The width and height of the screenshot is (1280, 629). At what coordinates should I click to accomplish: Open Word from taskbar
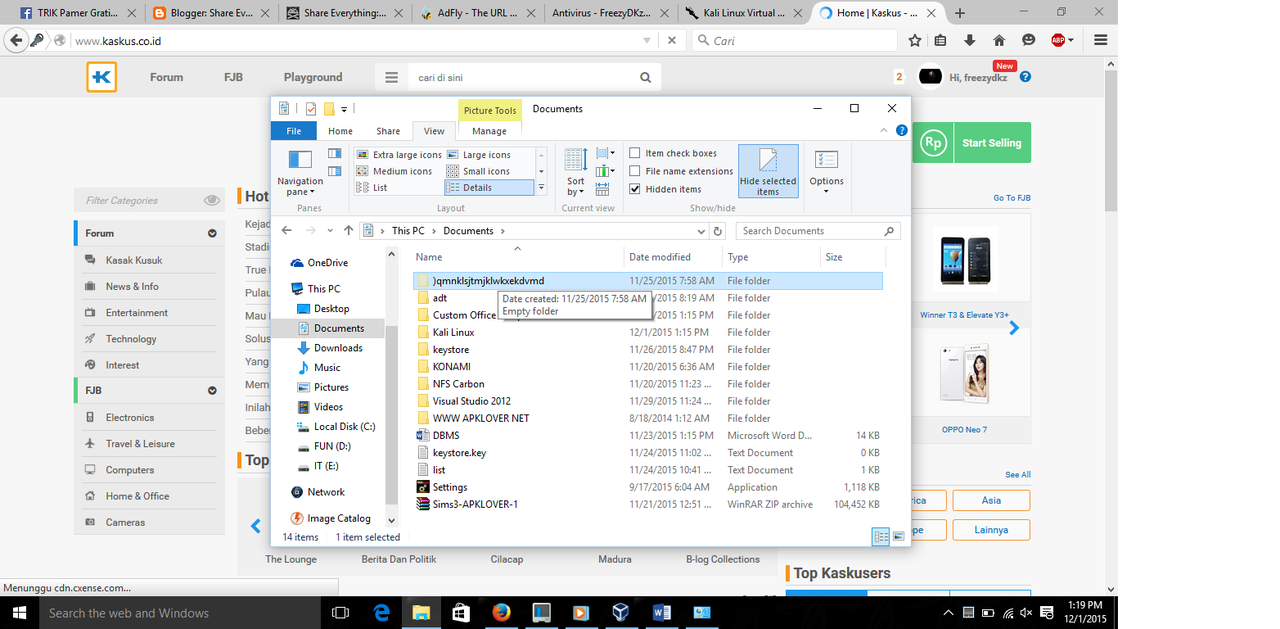(x=661, y=613)
